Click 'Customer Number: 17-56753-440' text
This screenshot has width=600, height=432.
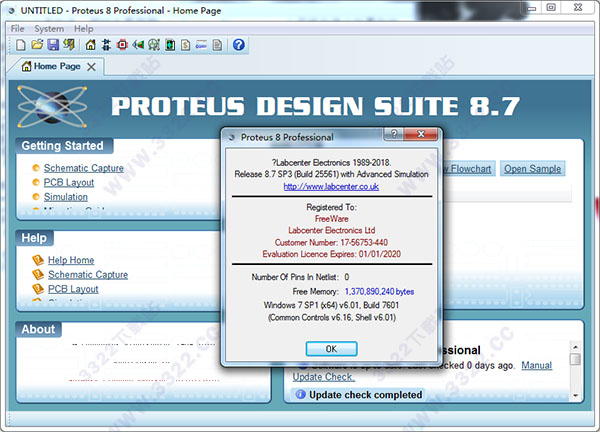[x=331, y=242]
